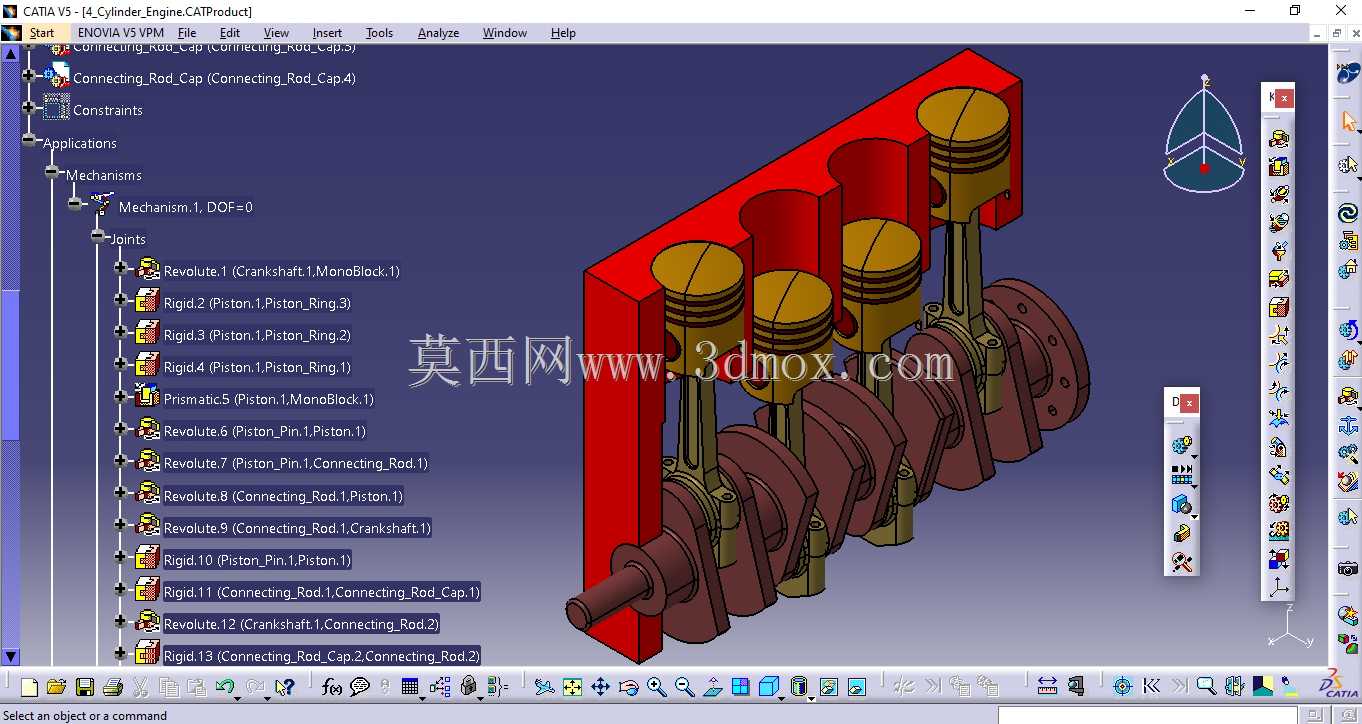This screenshot has height=724, width=1362.
Task: Print using the printer icon
Action: coord(113,687)
